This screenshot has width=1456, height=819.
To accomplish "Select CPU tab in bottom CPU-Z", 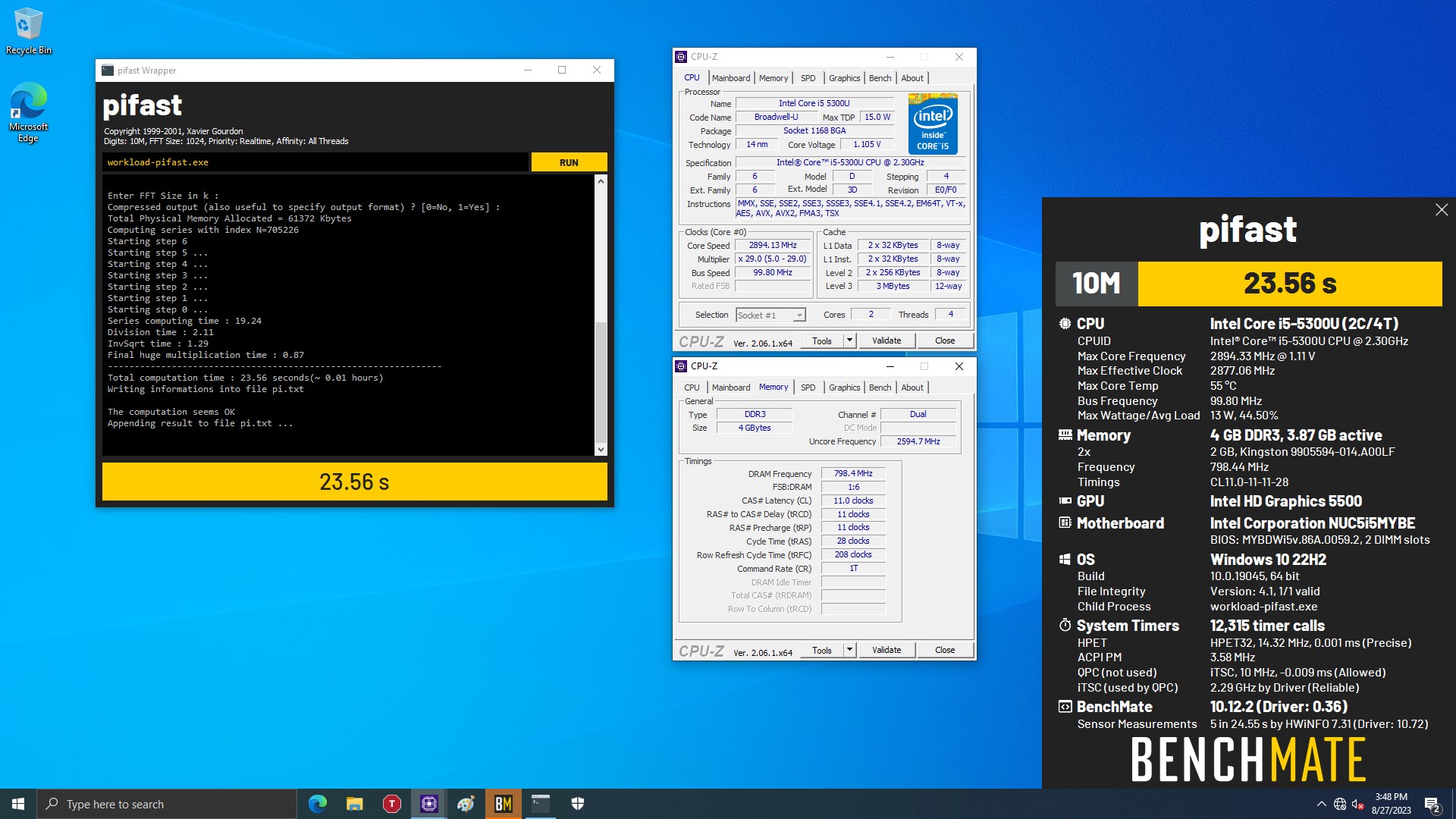I will [692, 388].
